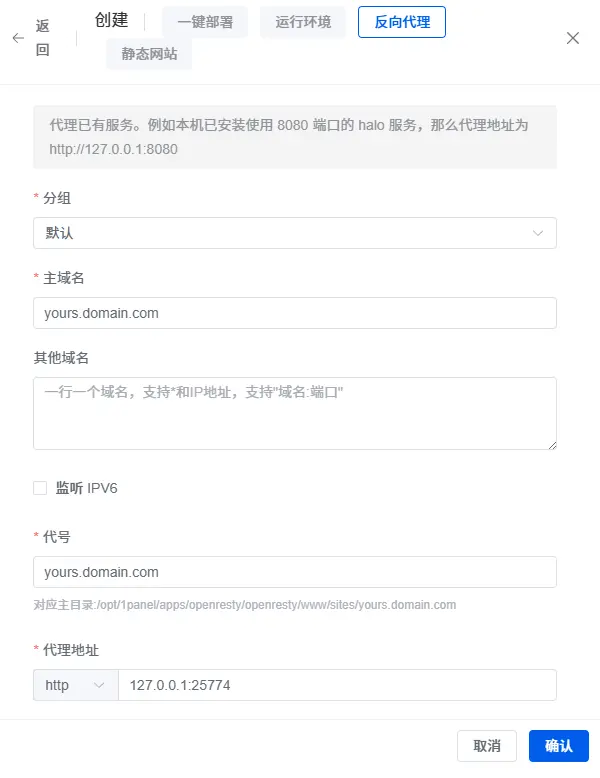
Task: Click the chevron arrow in 分组 selector
Action: 539,234
